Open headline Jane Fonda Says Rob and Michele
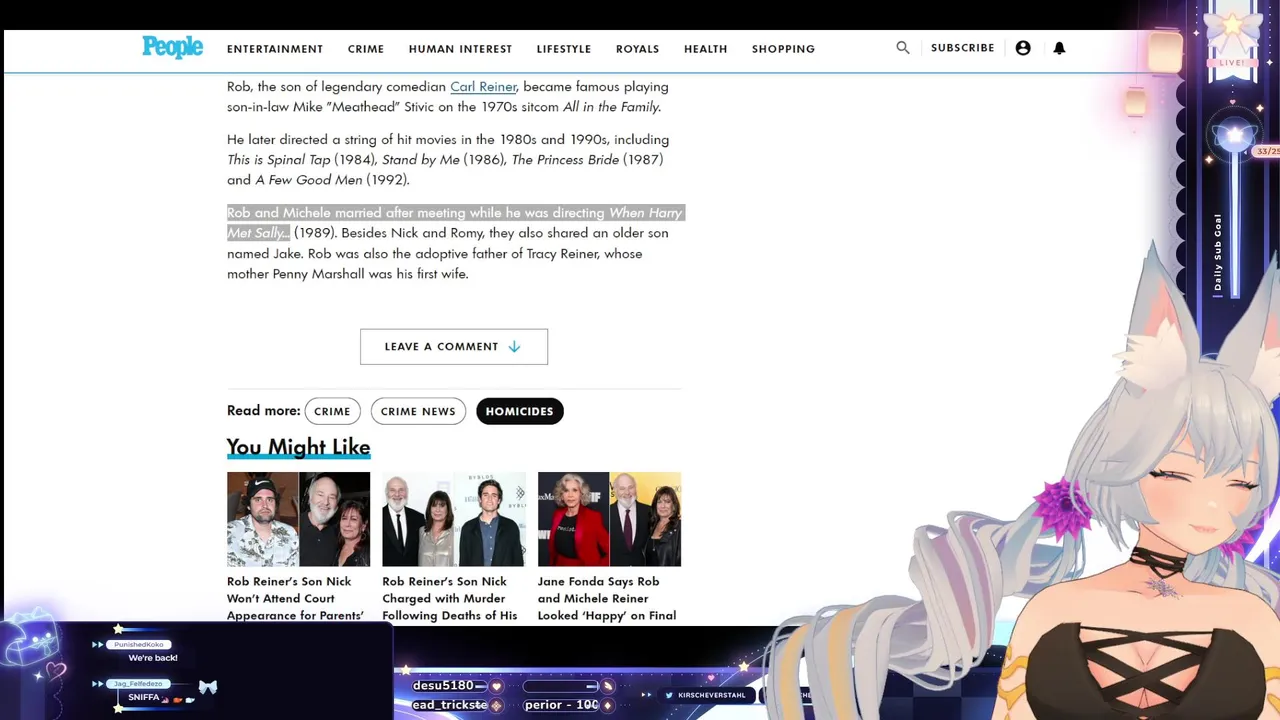The width and height of the screenshot is (1280, 720). [x=607, y=598]
